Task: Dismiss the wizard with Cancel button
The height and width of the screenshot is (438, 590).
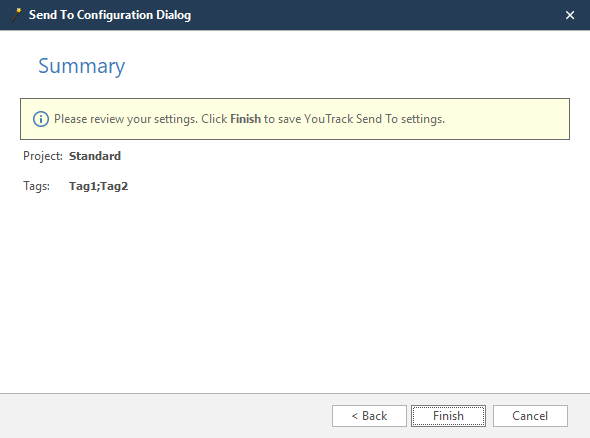Action: click(x=530, y=416)
